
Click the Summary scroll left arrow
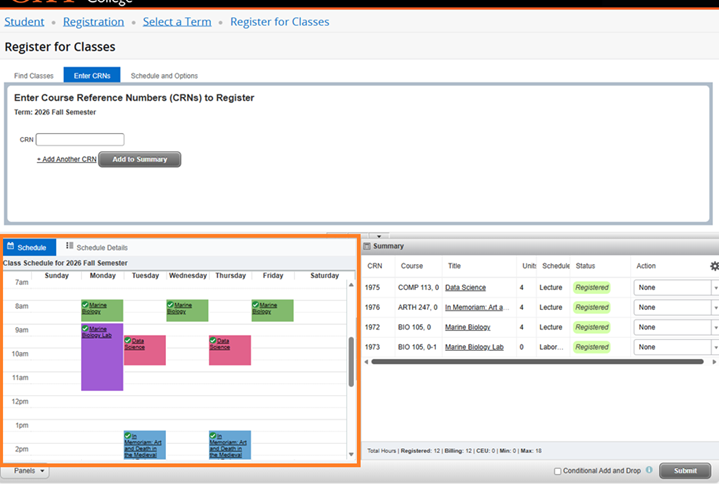(x=366, y=362)
